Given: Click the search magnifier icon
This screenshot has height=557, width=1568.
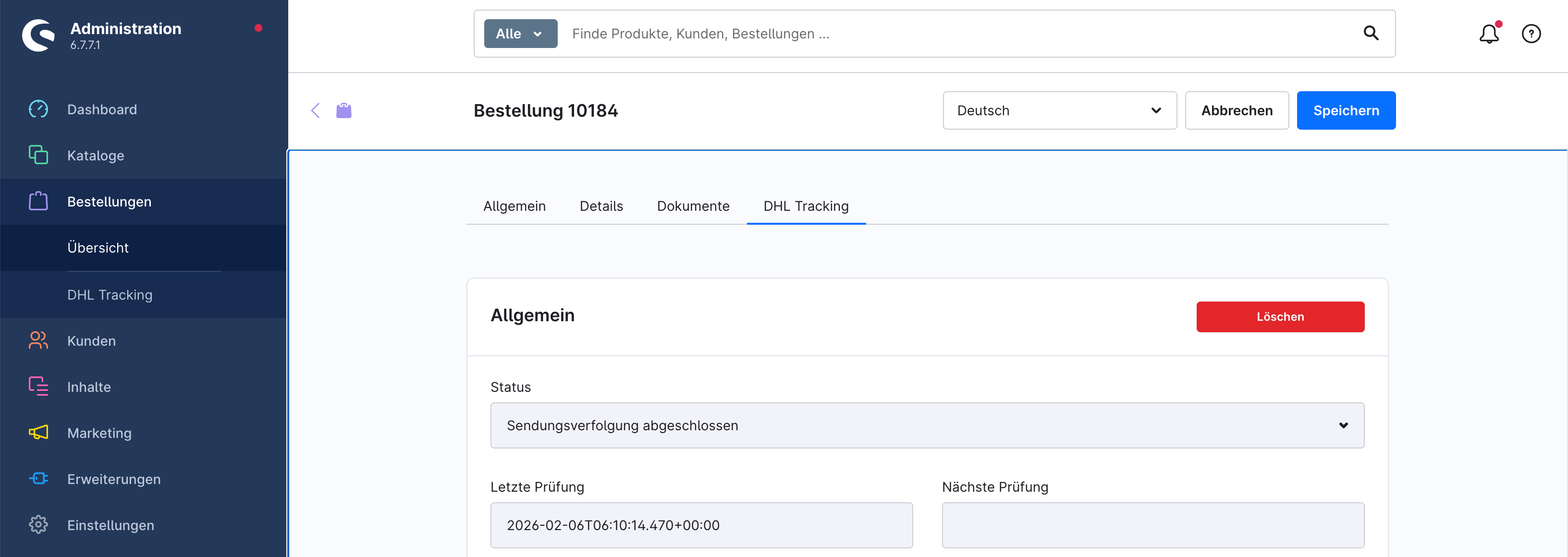Looking at the screenshot, I should click(x=1371, y=33).
